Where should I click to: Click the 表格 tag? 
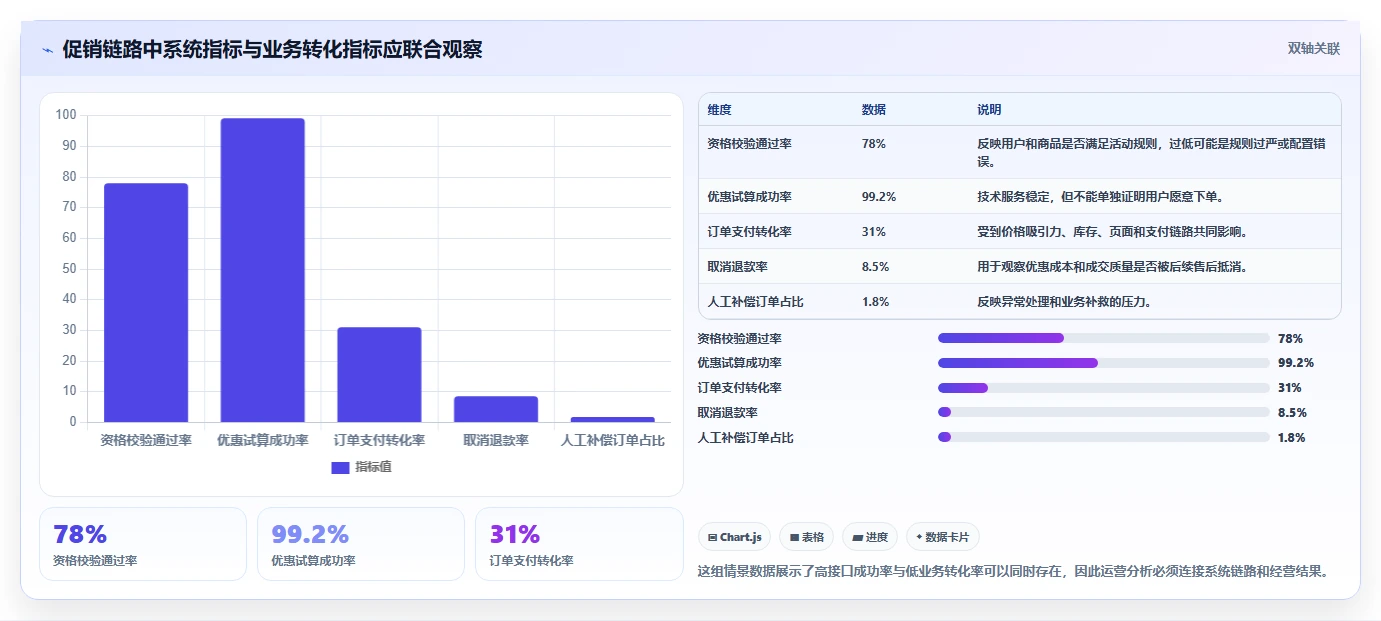(x=806, y=537)
